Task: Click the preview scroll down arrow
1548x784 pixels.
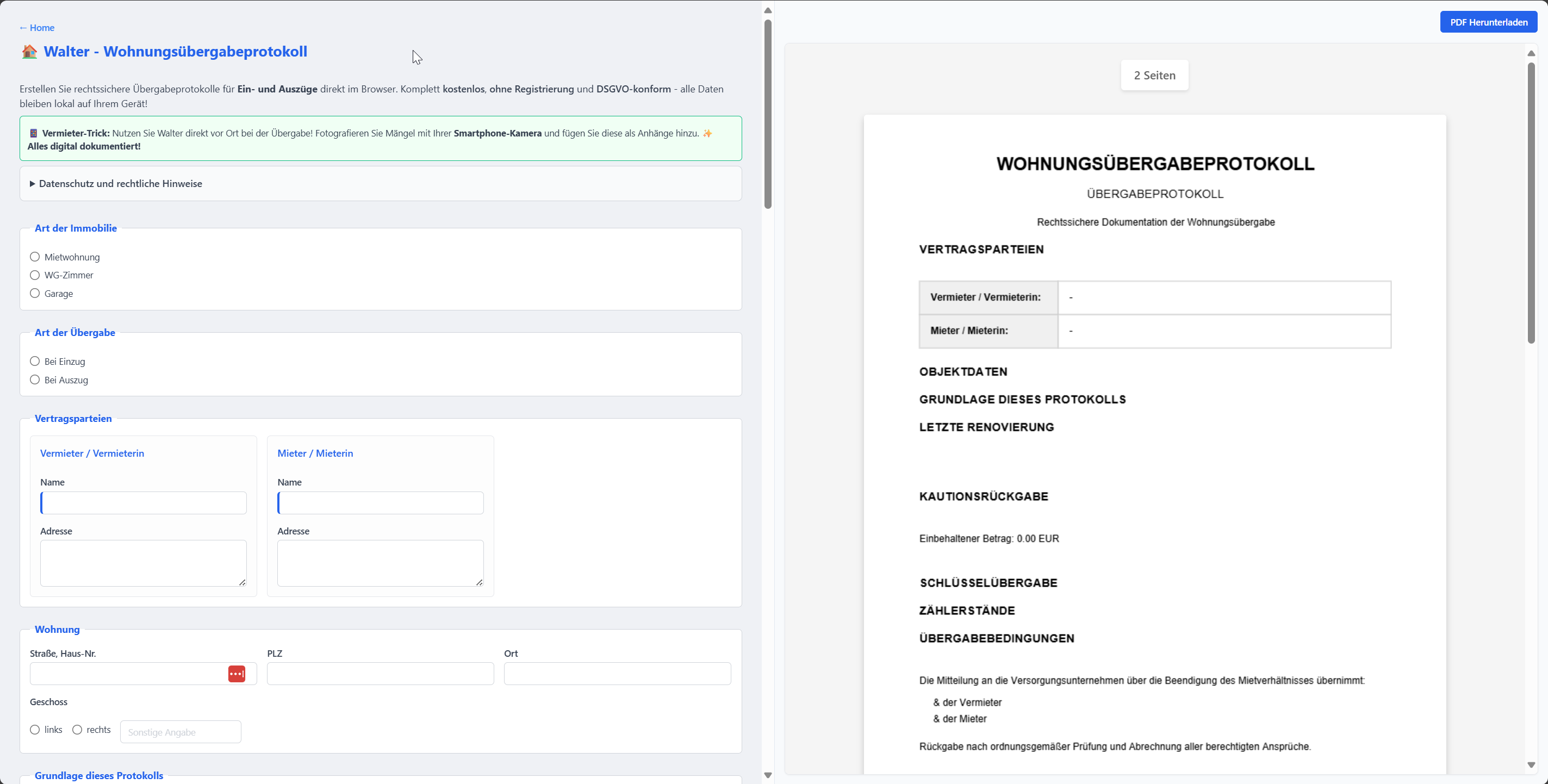Action: point(1531,765)
